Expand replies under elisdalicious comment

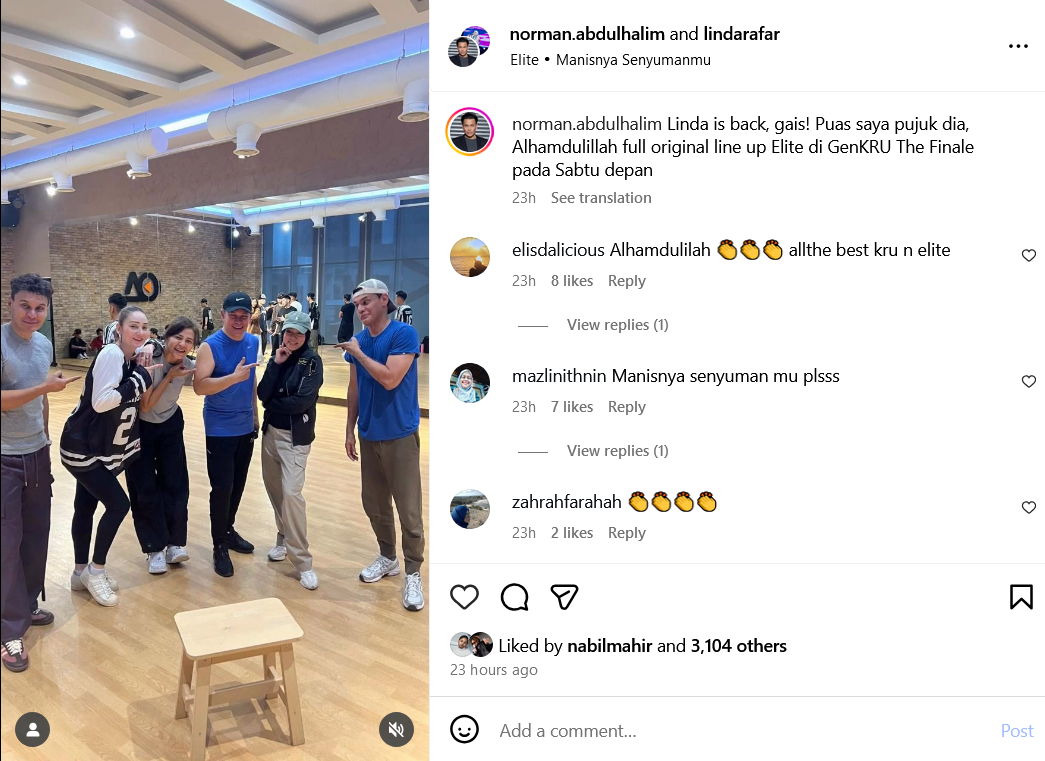[x=617, y=325]
